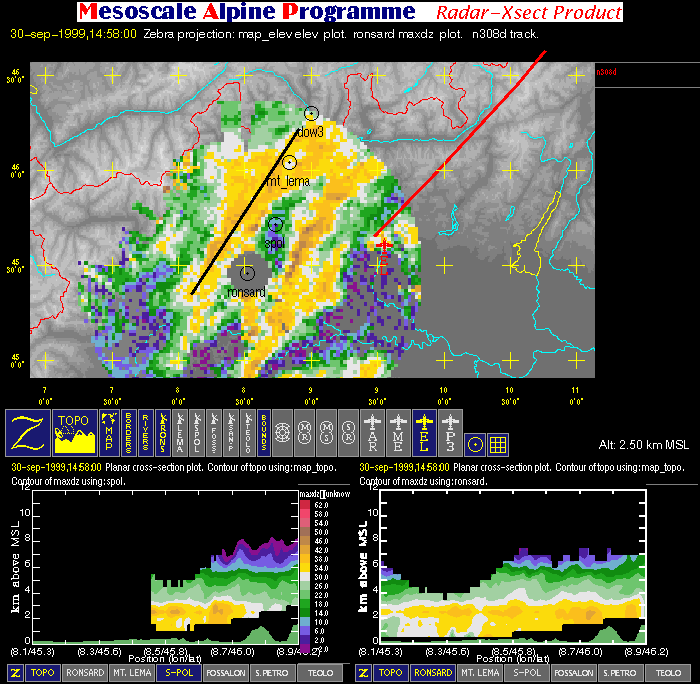Click the AR aircraft track icon
The width and height of the screenshot is (700, 684).
tap(374, 428)
